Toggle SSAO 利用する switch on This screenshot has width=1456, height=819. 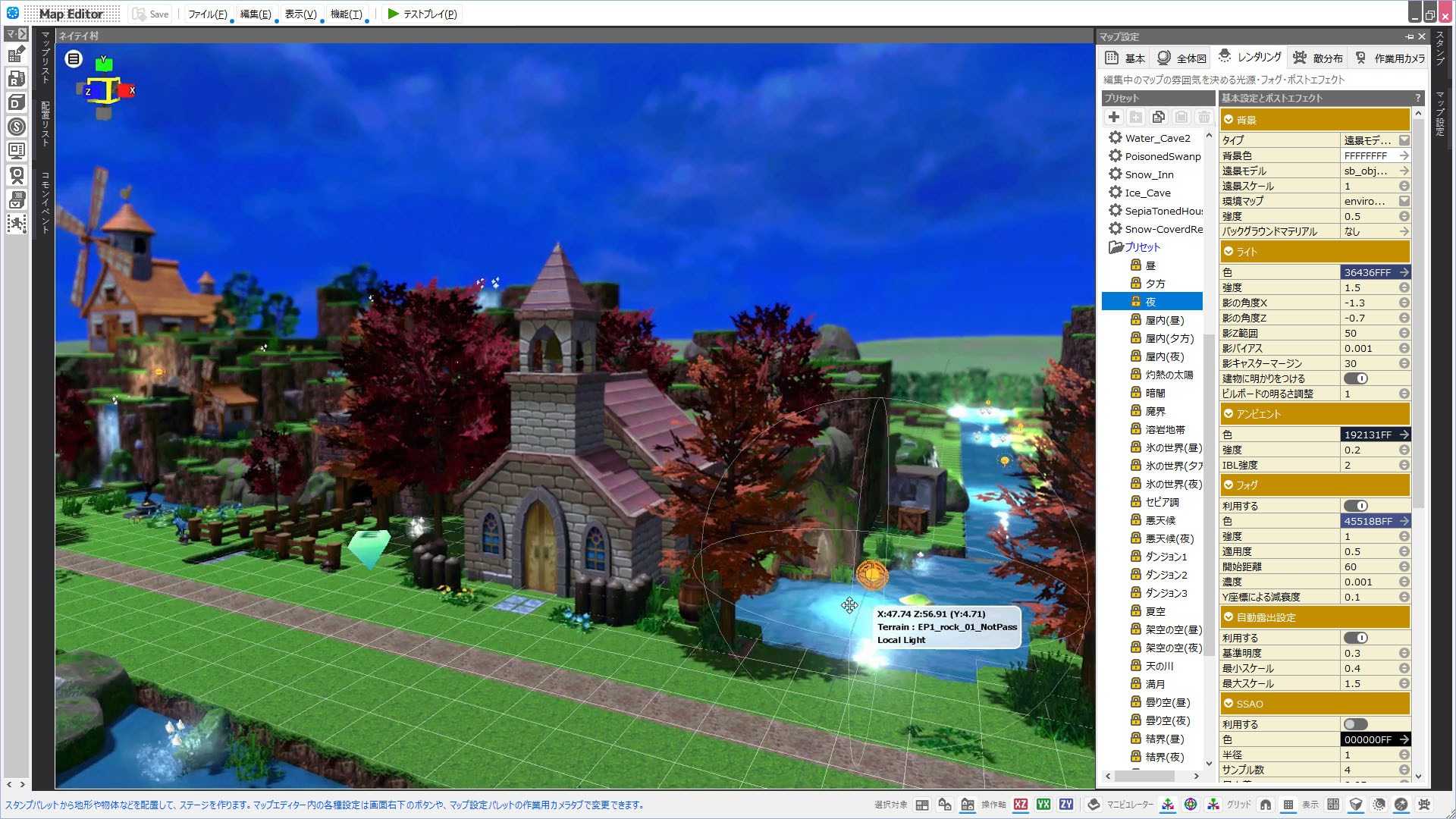tap(1355, 724)
